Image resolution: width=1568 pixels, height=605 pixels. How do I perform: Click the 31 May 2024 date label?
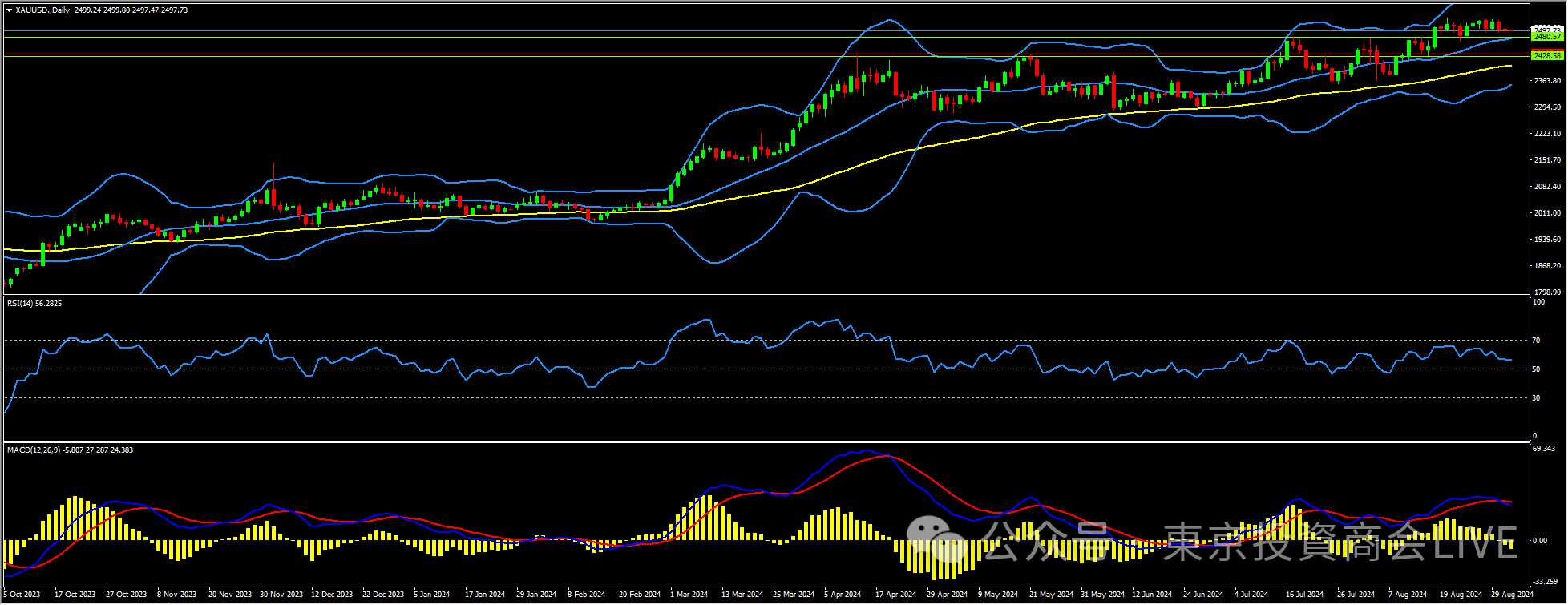(1102, 595)
